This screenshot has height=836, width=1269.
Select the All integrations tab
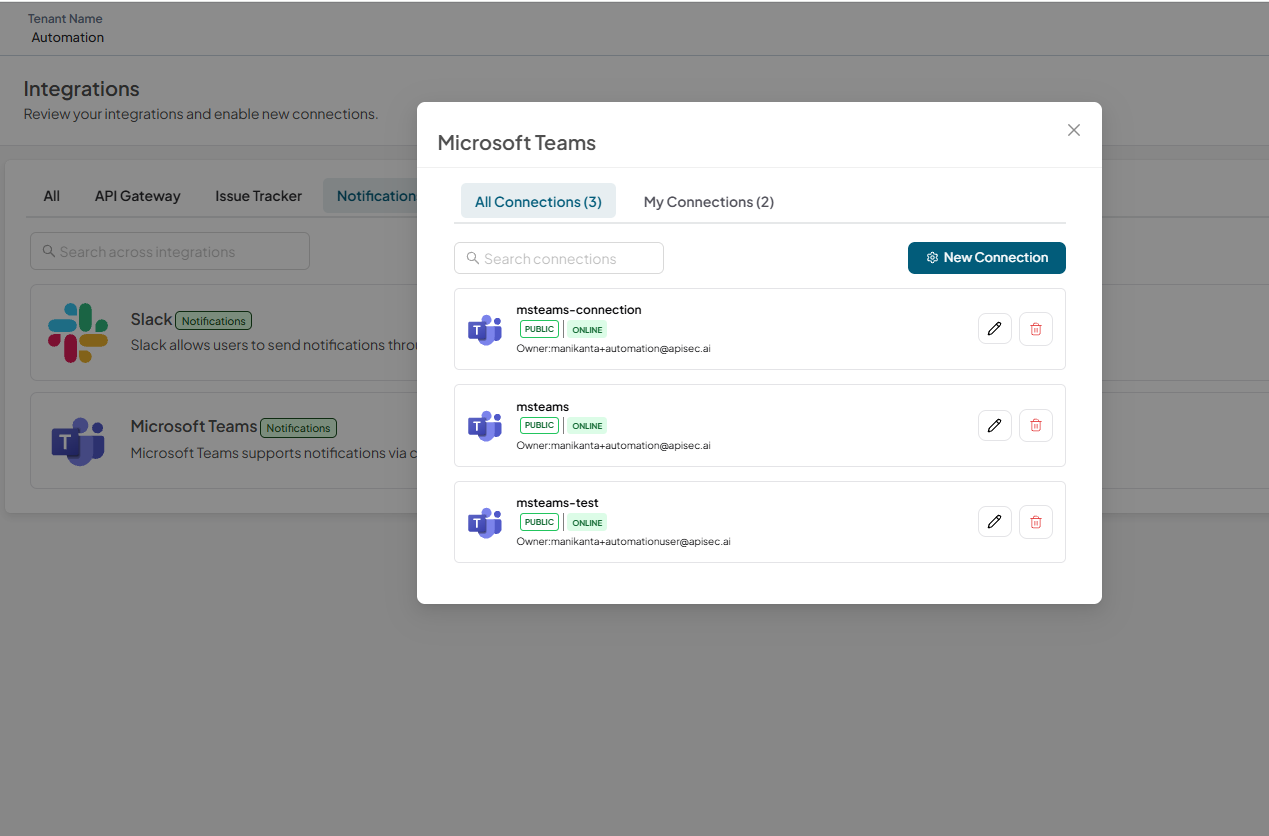pyautogui.click(x=52, y=196)
